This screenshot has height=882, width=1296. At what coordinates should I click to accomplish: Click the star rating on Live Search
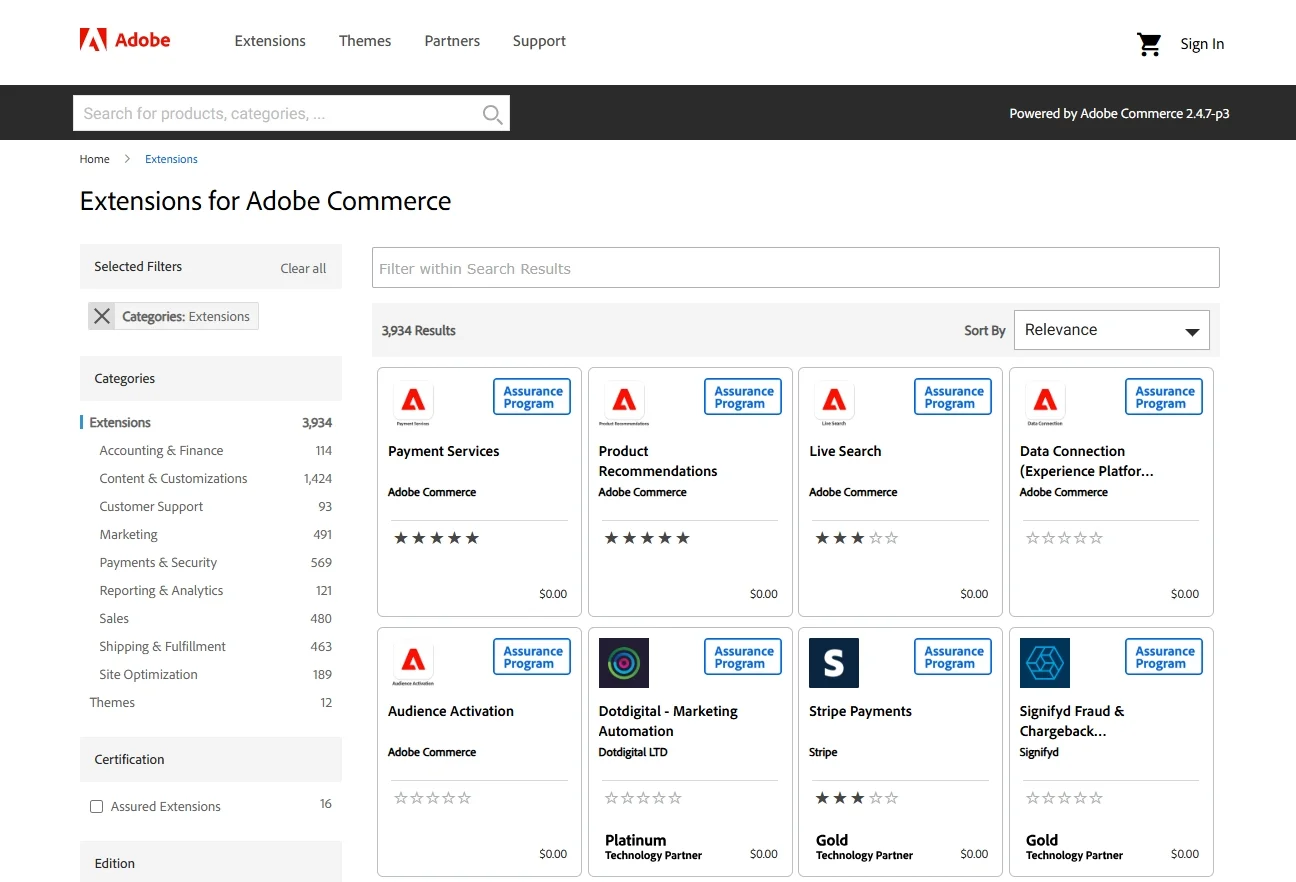[857, 538]
